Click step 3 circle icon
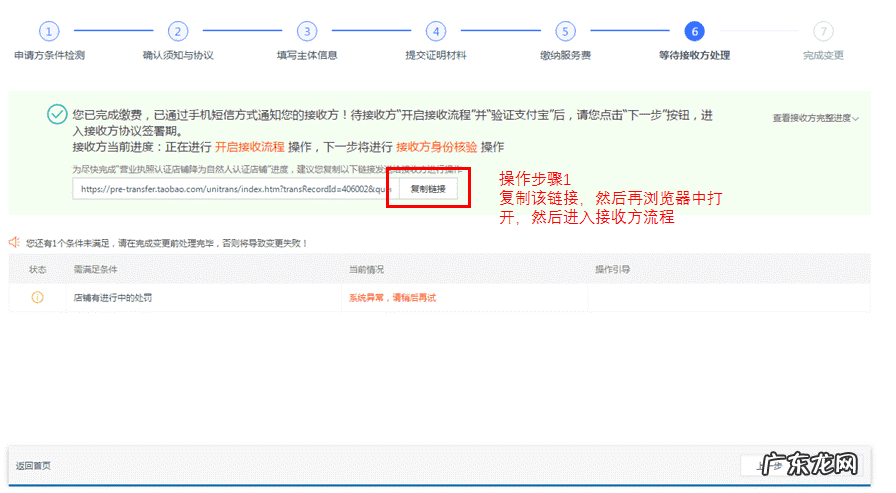 click(x=307, y=31)
